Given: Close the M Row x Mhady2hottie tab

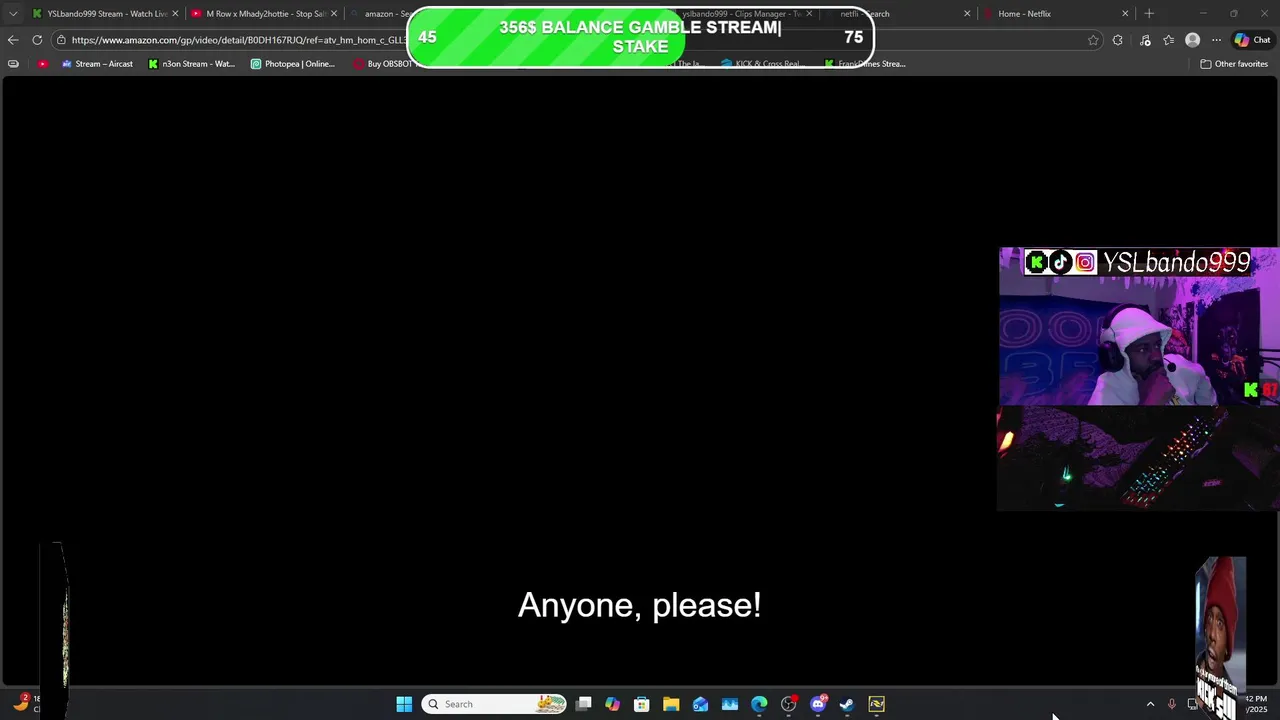Looking at the screenshot, I should click(x=334, y=14).
